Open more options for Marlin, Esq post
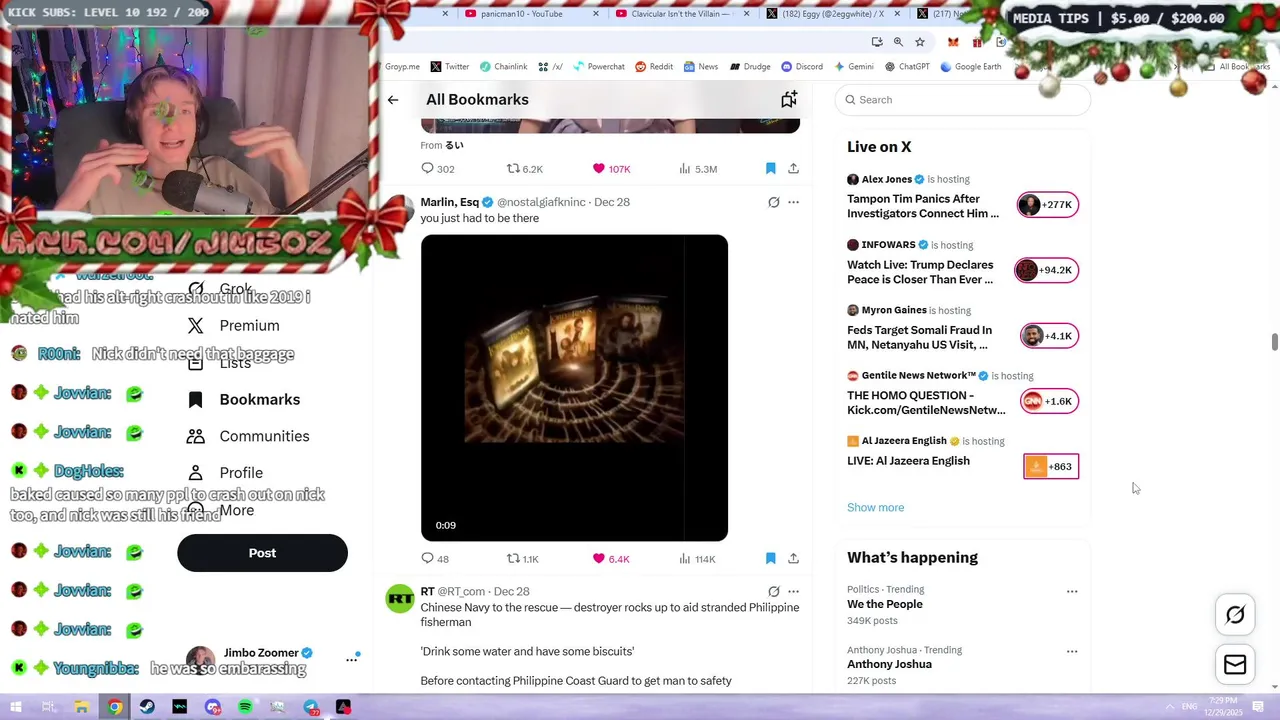The width and height of the screenshot is (1280, 720). tap(793, 202)
